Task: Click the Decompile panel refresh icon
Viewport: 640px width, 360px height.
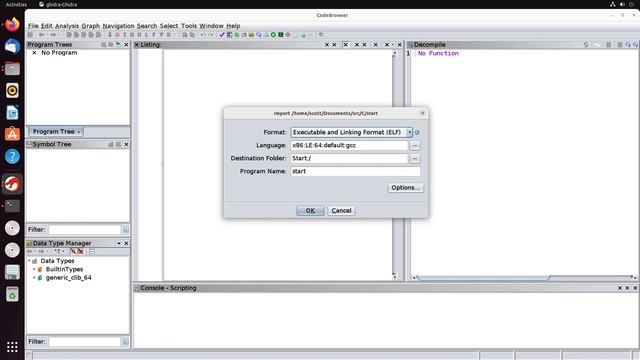Action: click(x=586, y=44)
